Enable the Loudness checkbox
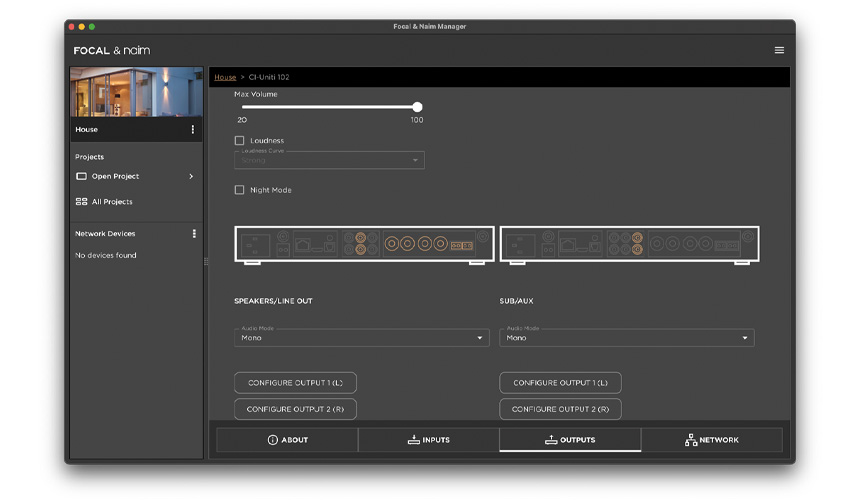The width and height of the screenshot is (859, 500). (x=239, y=141)
